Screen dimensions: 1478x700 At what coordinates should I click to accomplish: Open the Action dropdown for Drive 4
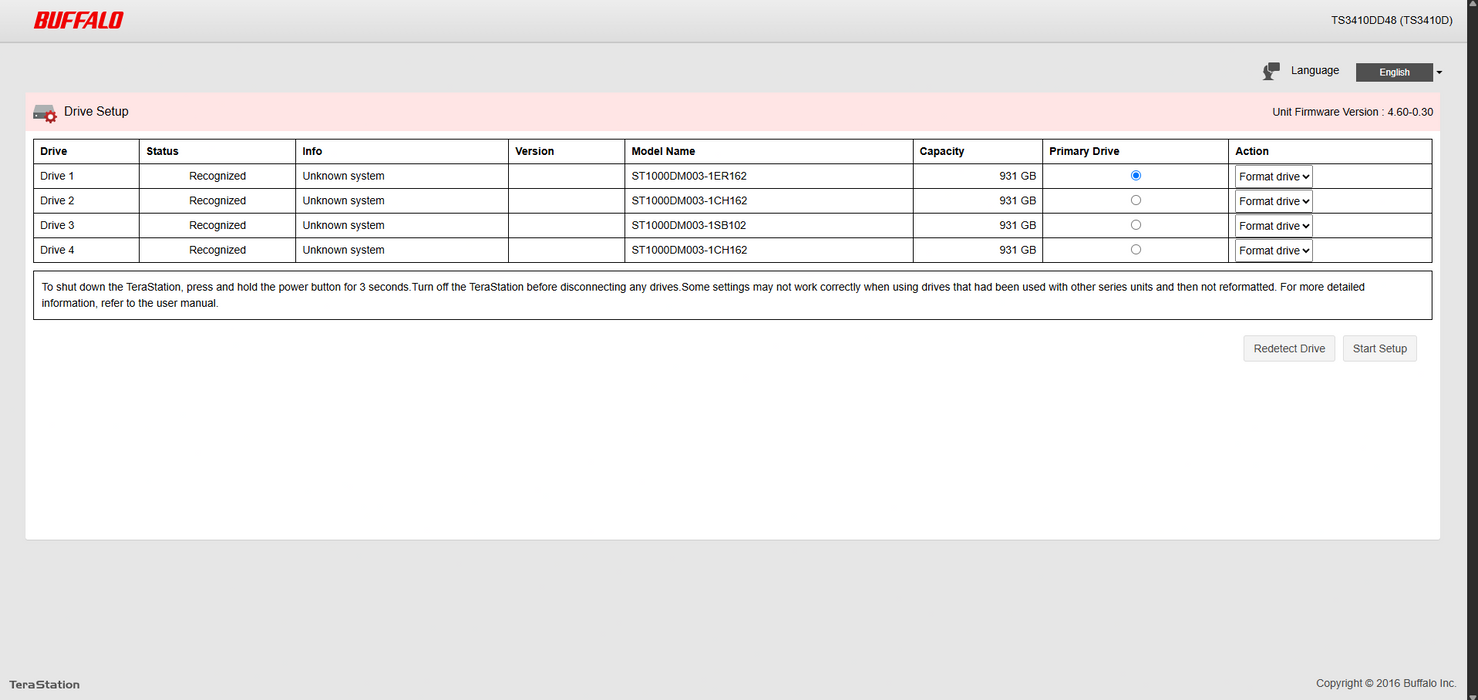(x=1273, y=251)
